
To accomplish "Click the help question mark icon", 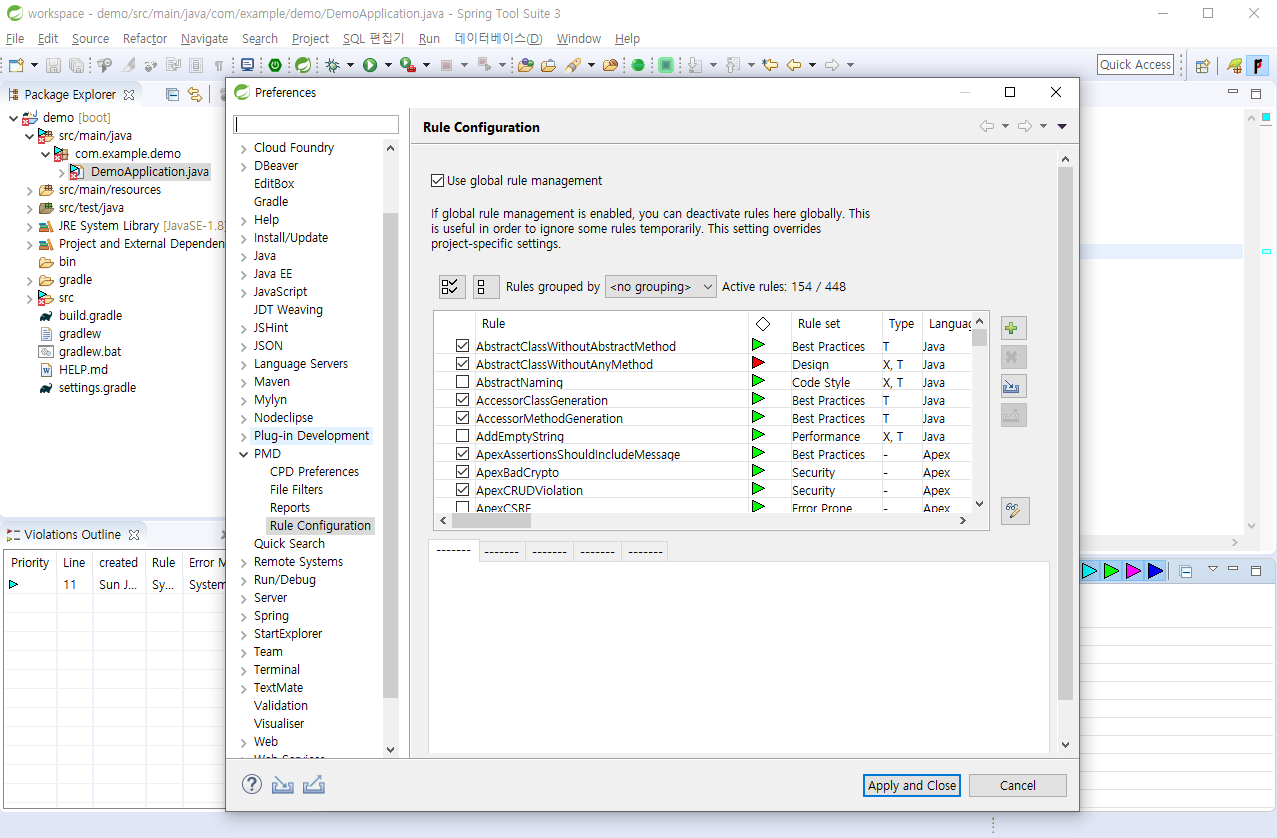I will (x=252, y=785).
